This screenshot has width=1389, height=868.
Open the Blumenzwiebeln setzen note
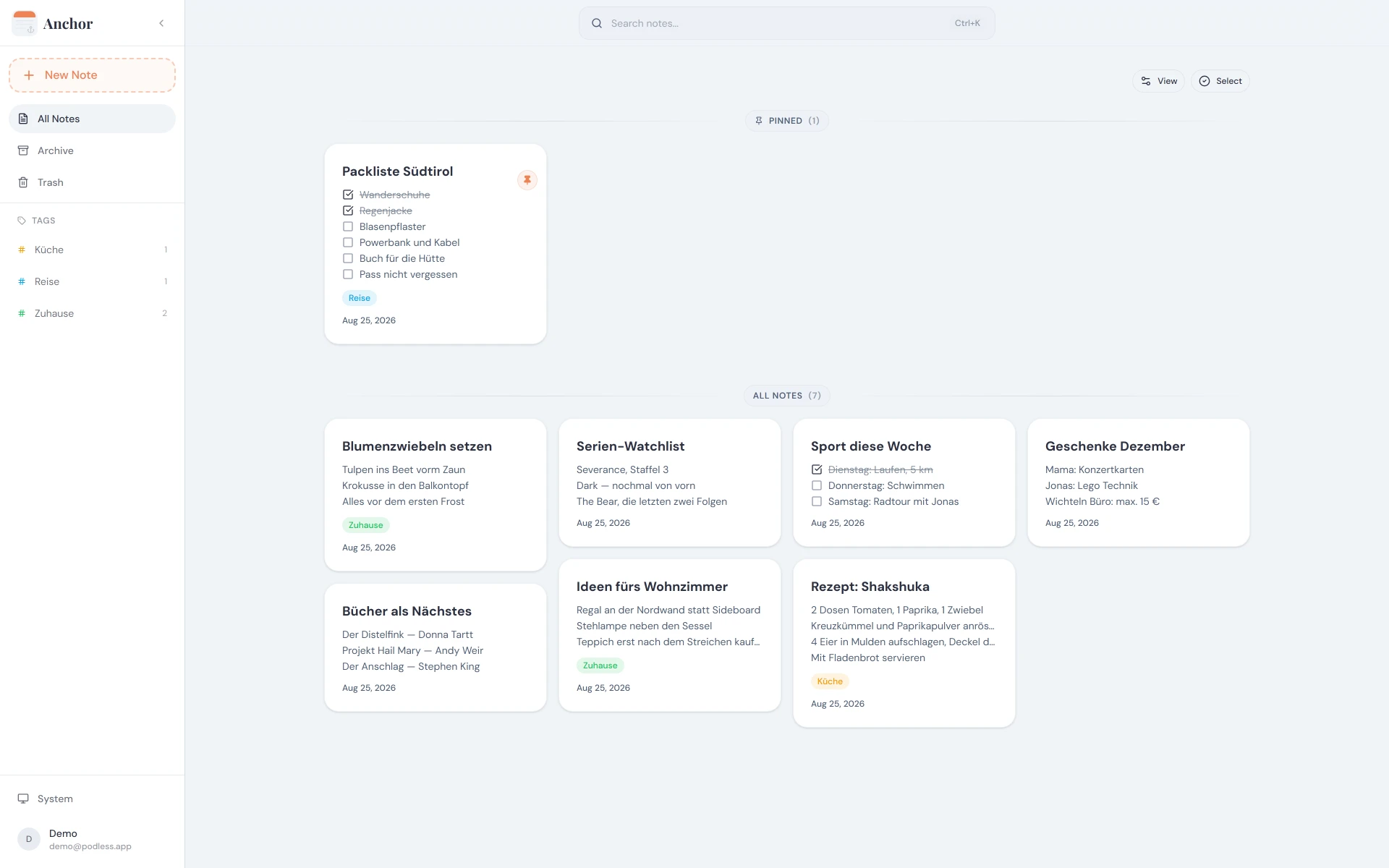[x=436, y=495]
